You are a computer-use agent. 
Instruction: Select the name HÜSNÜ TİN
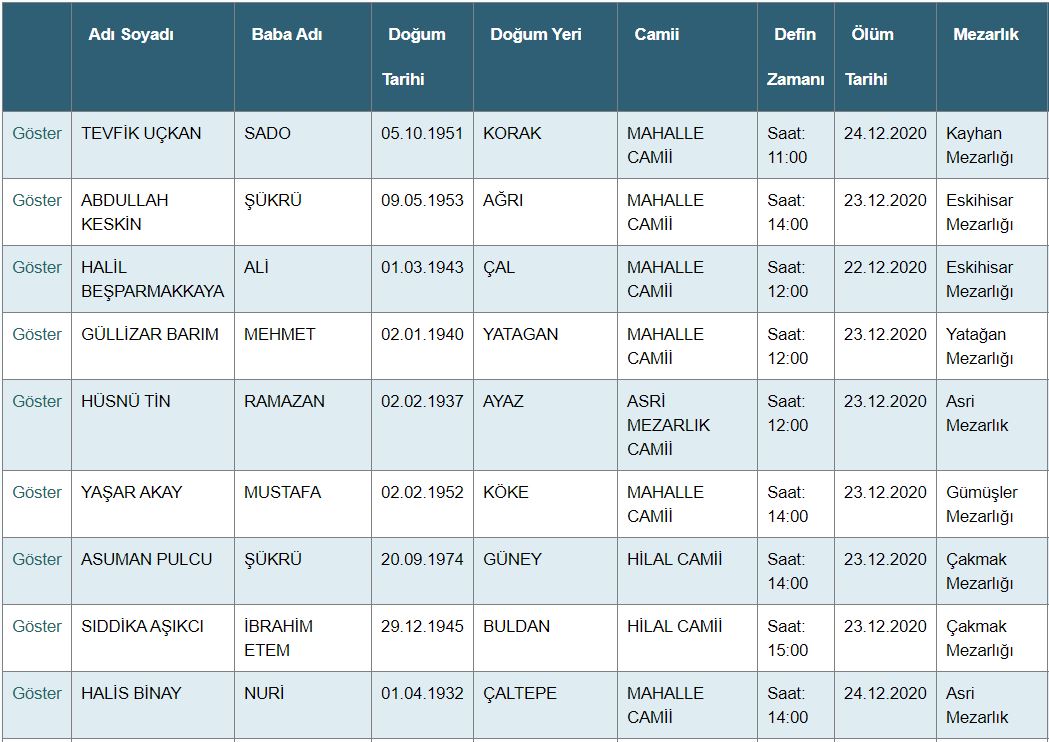pos(126,401)
